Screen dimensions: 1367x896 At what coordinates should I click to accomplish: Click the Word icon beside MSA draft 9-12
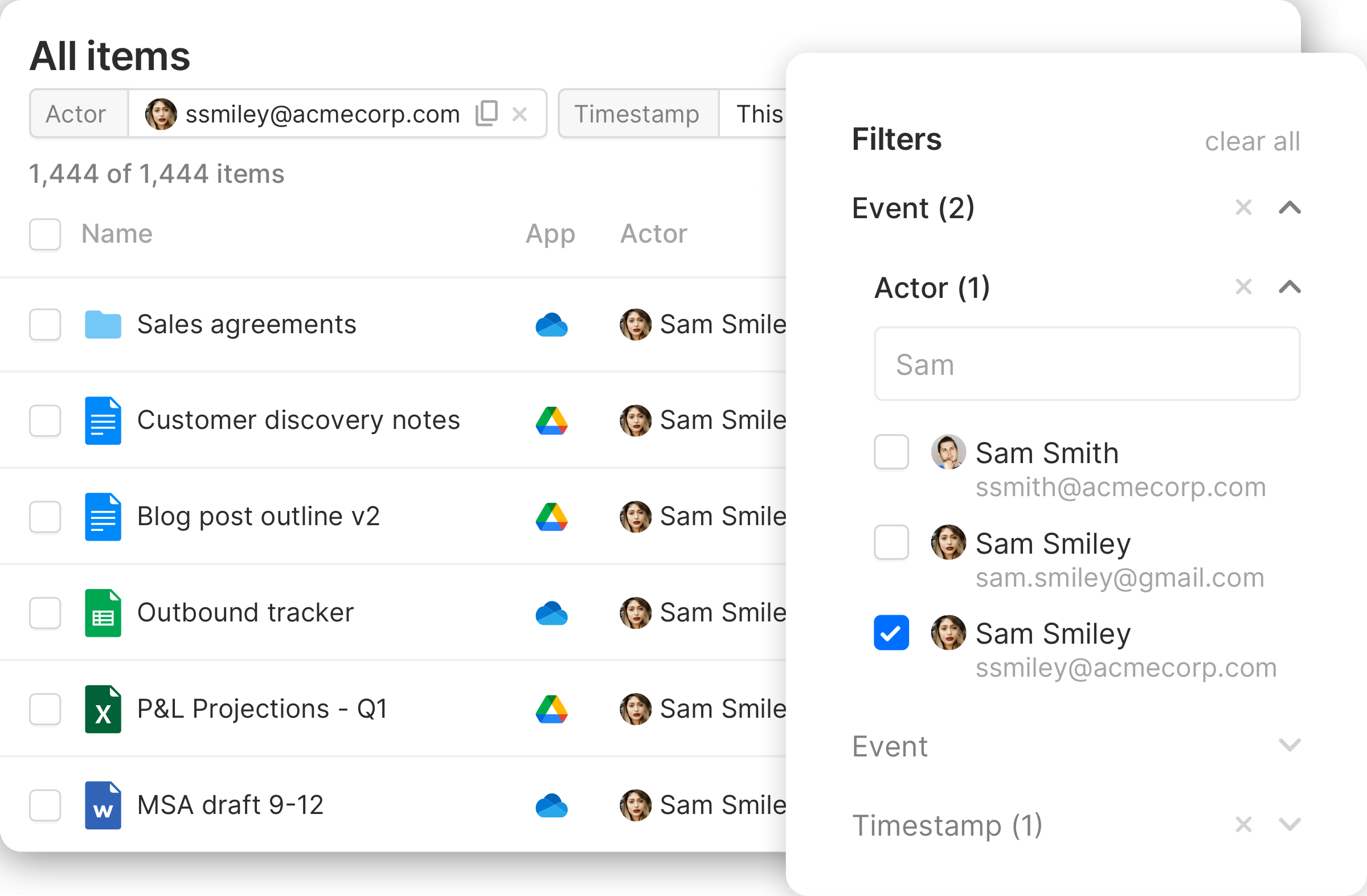103,805
